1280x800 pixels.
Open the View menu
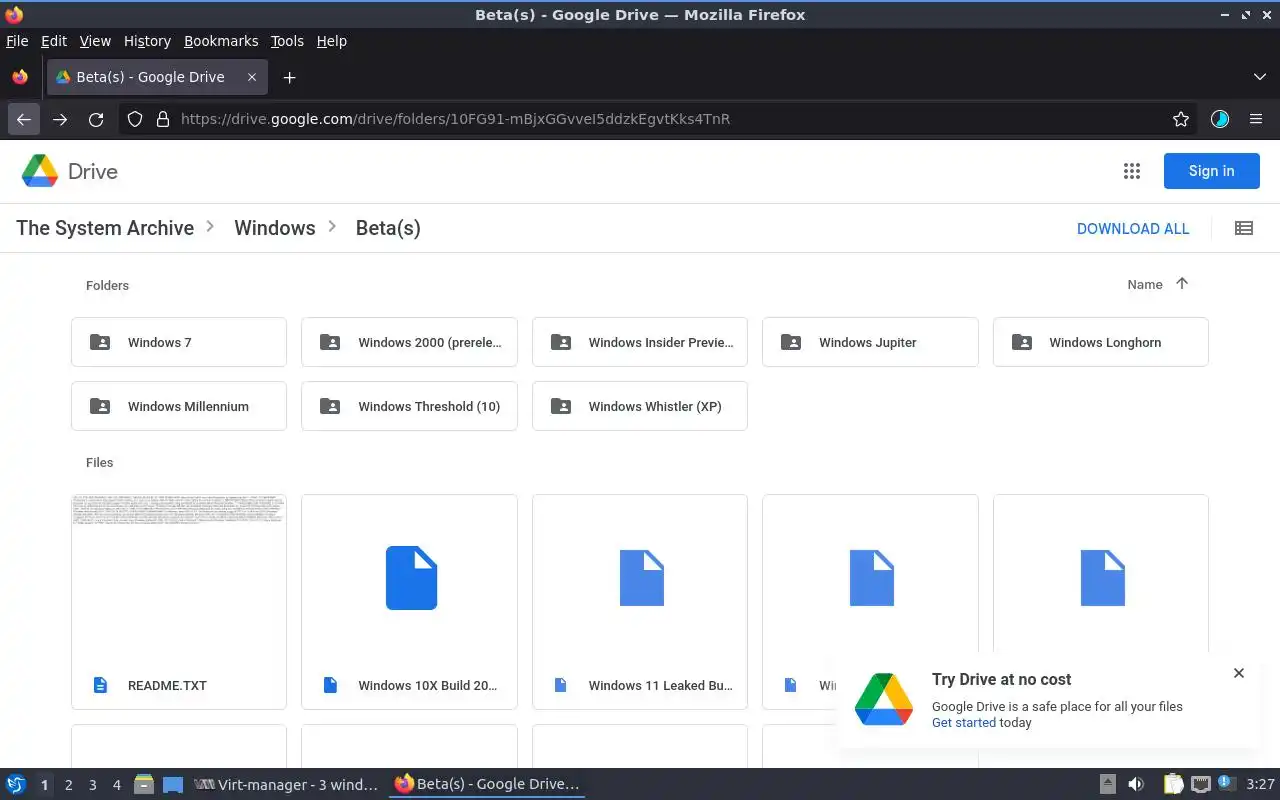pyautogui.click(x=95, y=41)
